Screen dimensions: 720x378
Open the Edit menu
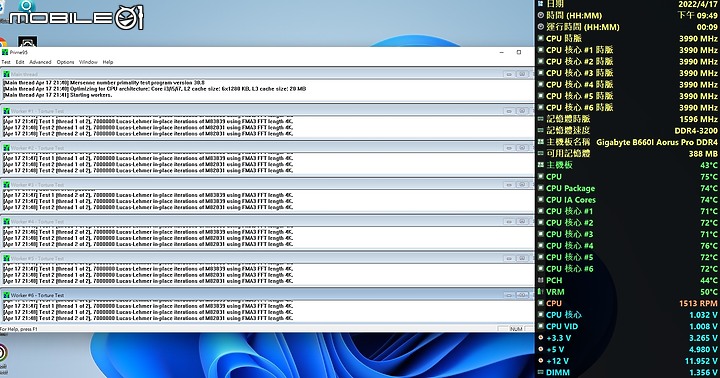point(20,62)
